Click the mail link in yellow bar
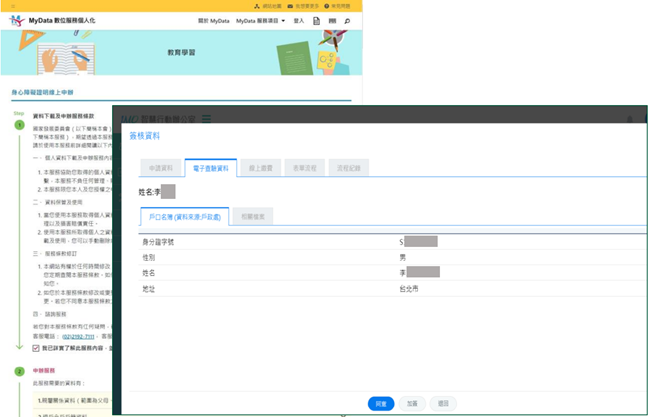Screen dimensions: 650x417 point(303,6)
